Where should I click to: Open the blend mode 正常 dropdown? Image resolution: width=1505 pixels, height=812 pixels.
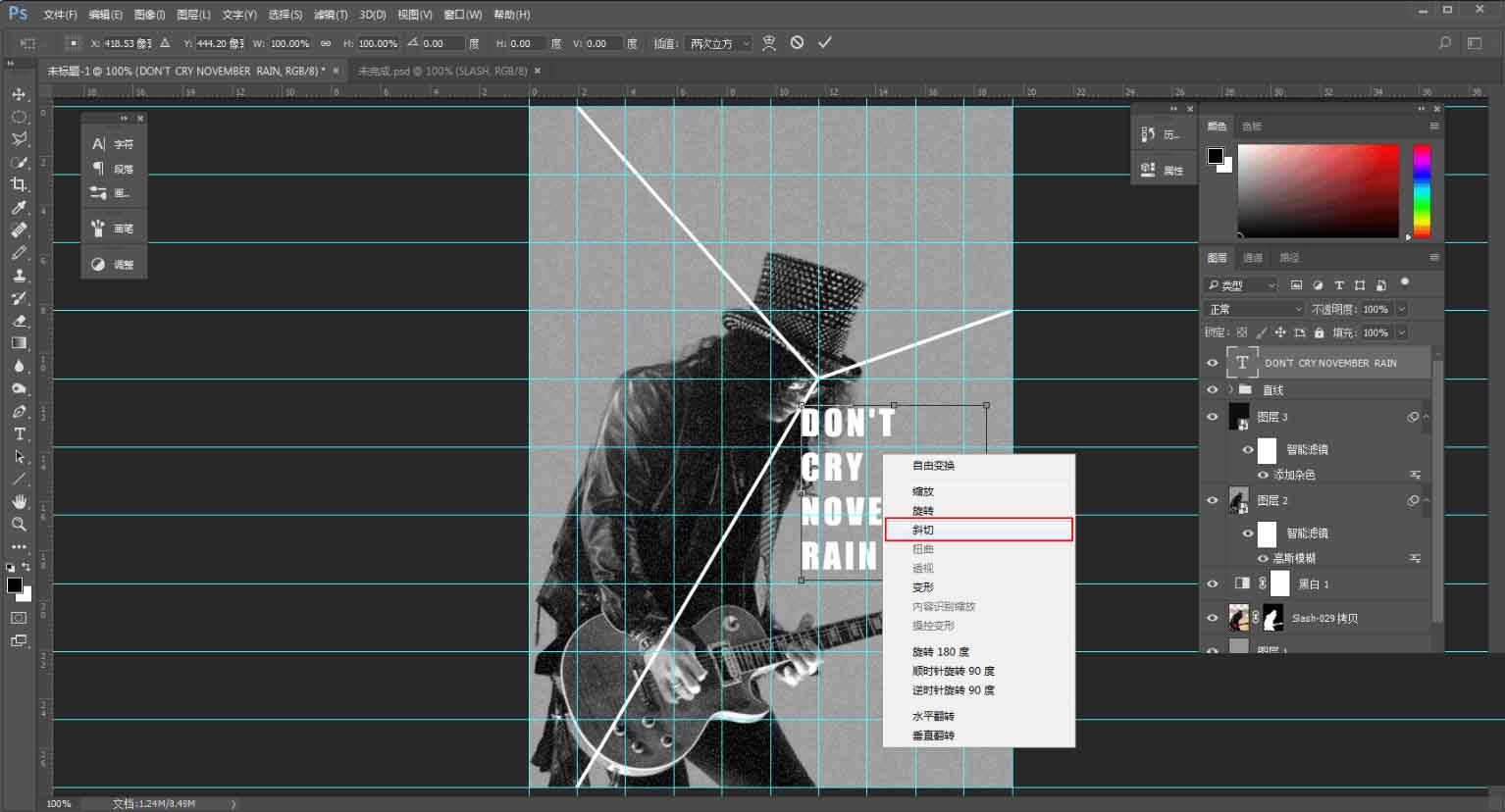[1255, 309]
